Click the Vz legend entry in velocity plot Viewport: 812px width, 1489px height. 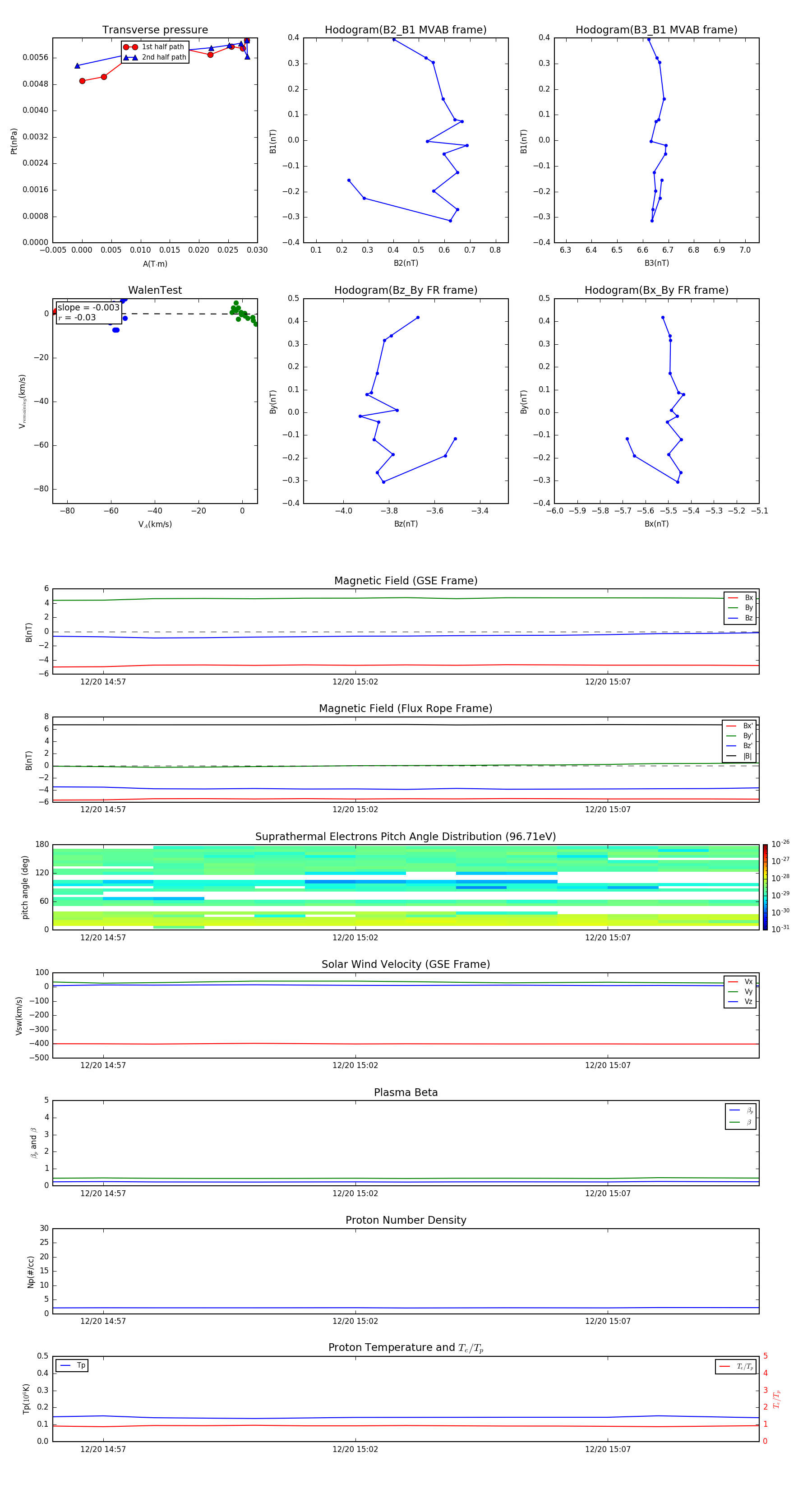[740, 1002]
